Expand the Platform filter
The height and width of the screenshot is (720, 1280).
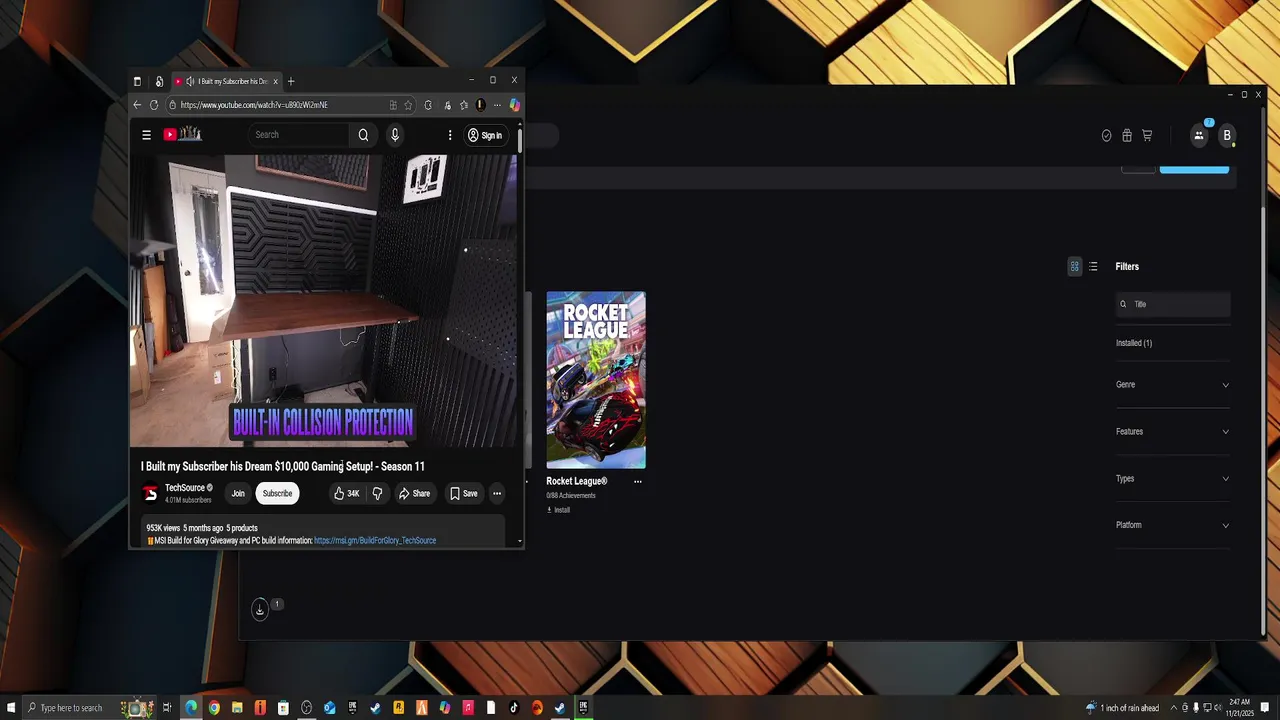[x=1173, y=525]
